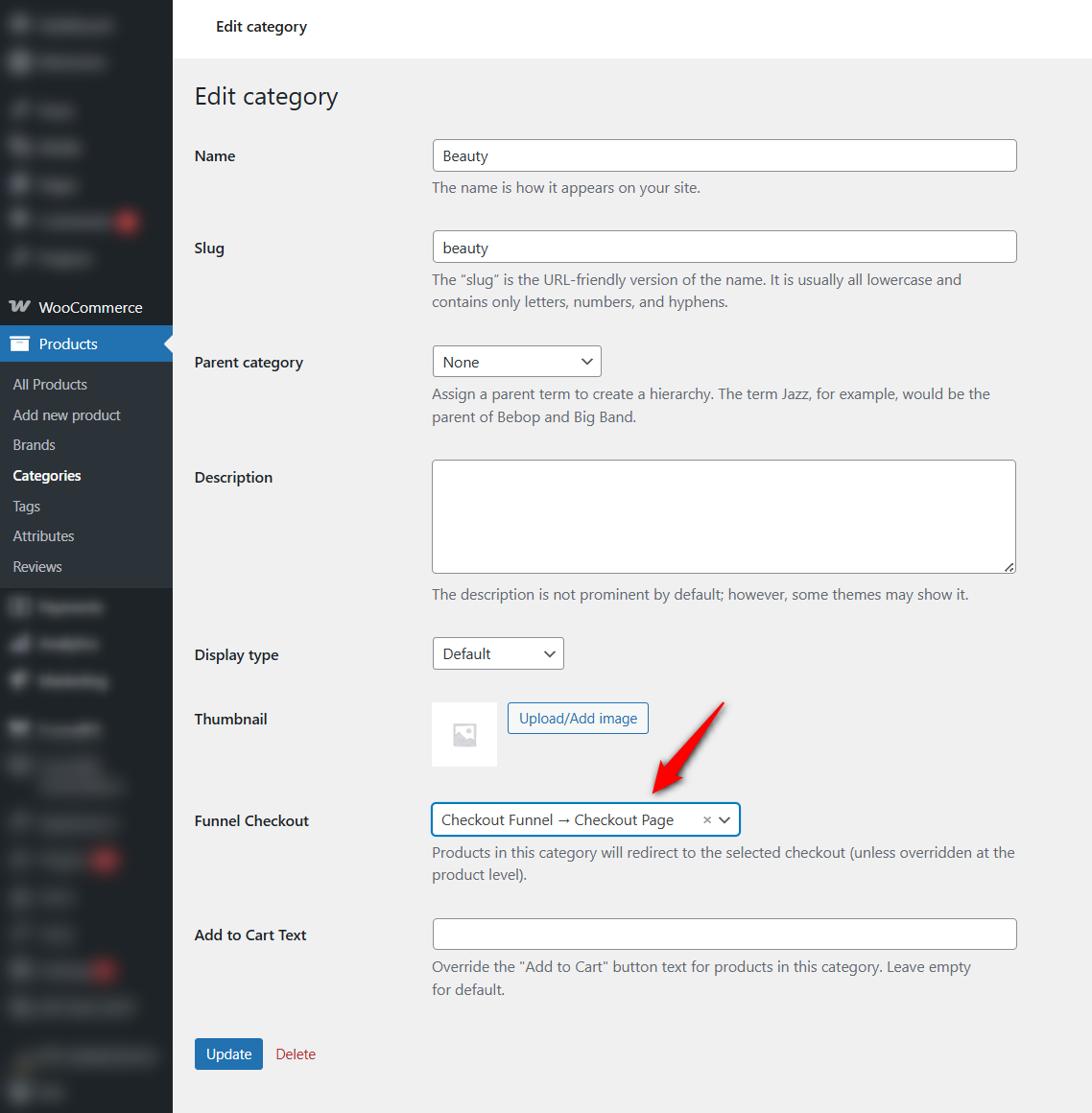
Task: Go to Add new product
Action: 65,414
